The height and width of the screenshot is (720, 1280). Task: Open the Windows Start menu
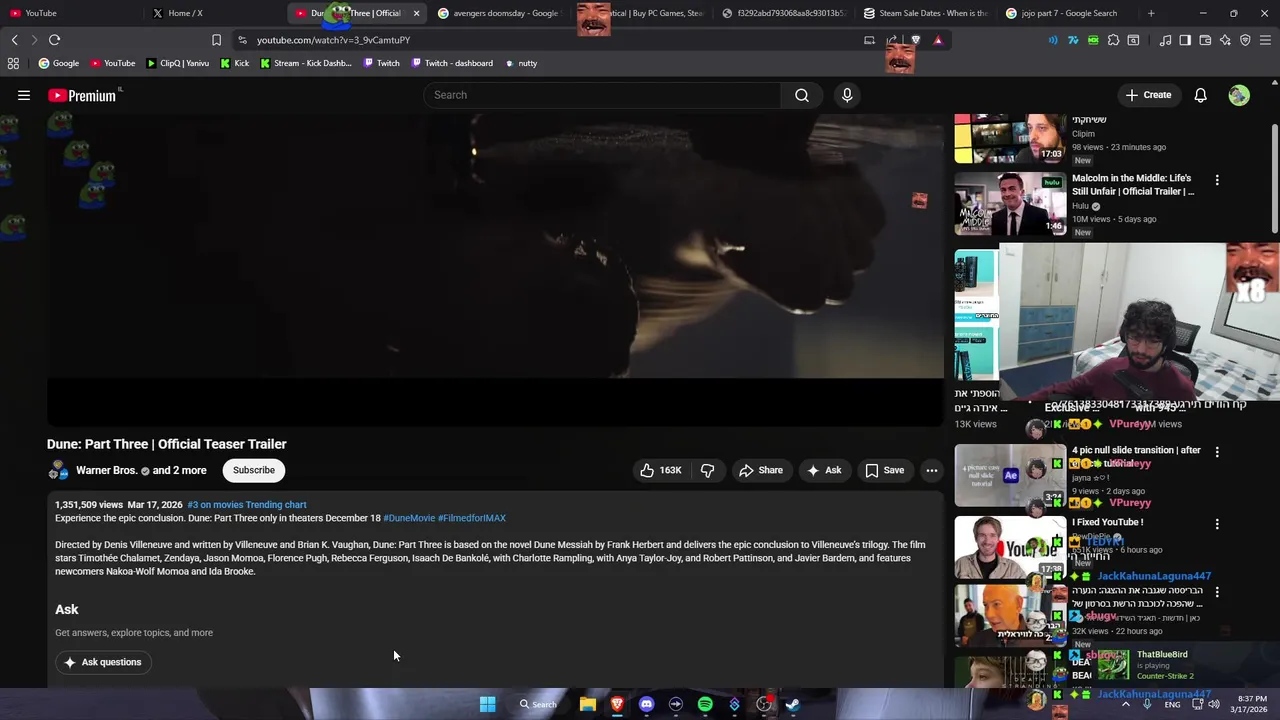[x=487, y=704]
